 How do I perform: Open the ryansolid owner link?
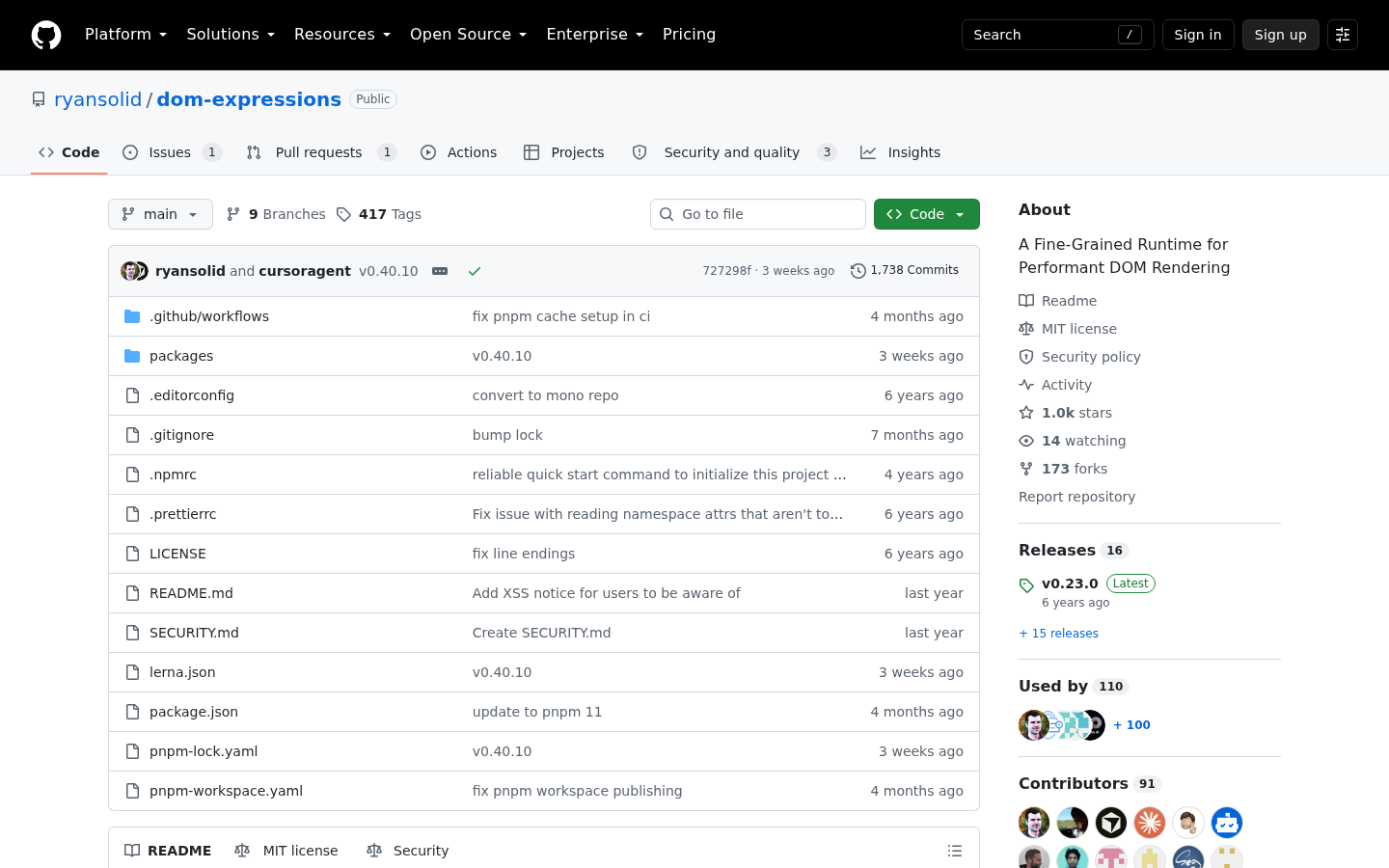(98, 99)
